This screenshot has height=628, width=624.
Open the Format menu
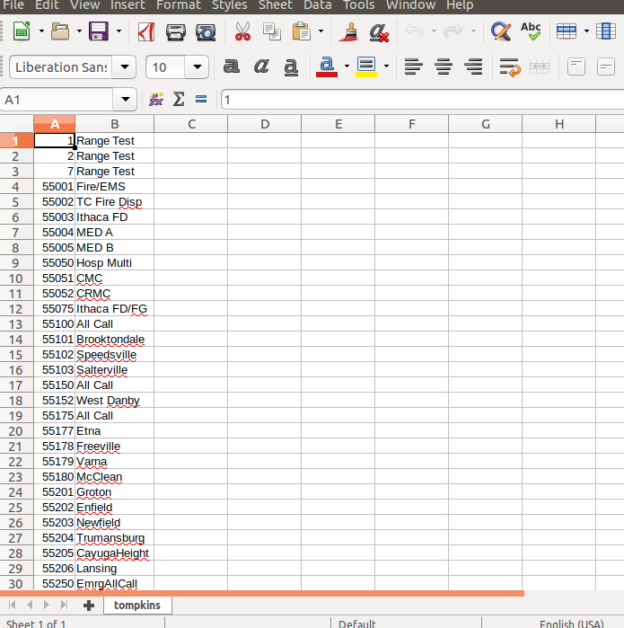pyautogui.click(x=178, y=5)
